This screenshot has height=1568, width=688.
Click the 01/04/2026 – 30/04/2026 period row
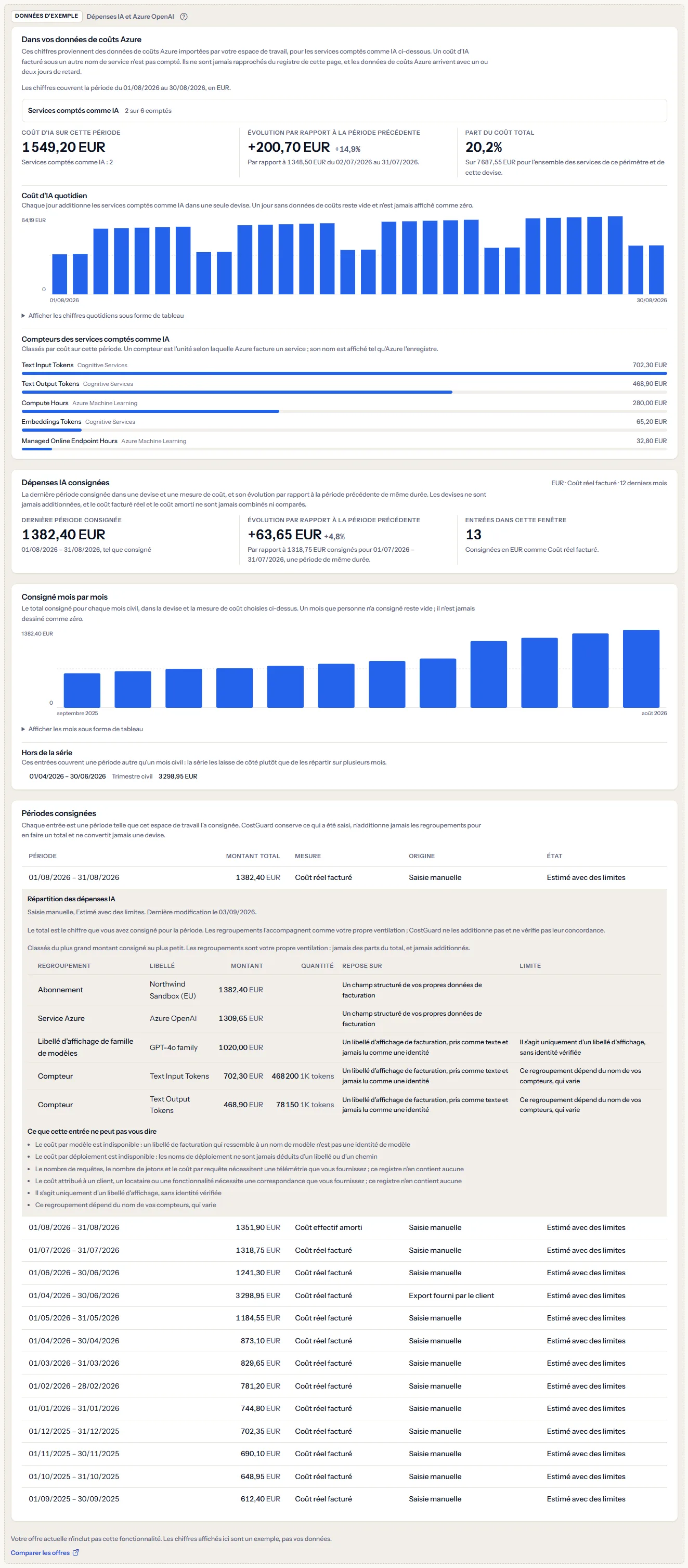tap(344, 1340)
